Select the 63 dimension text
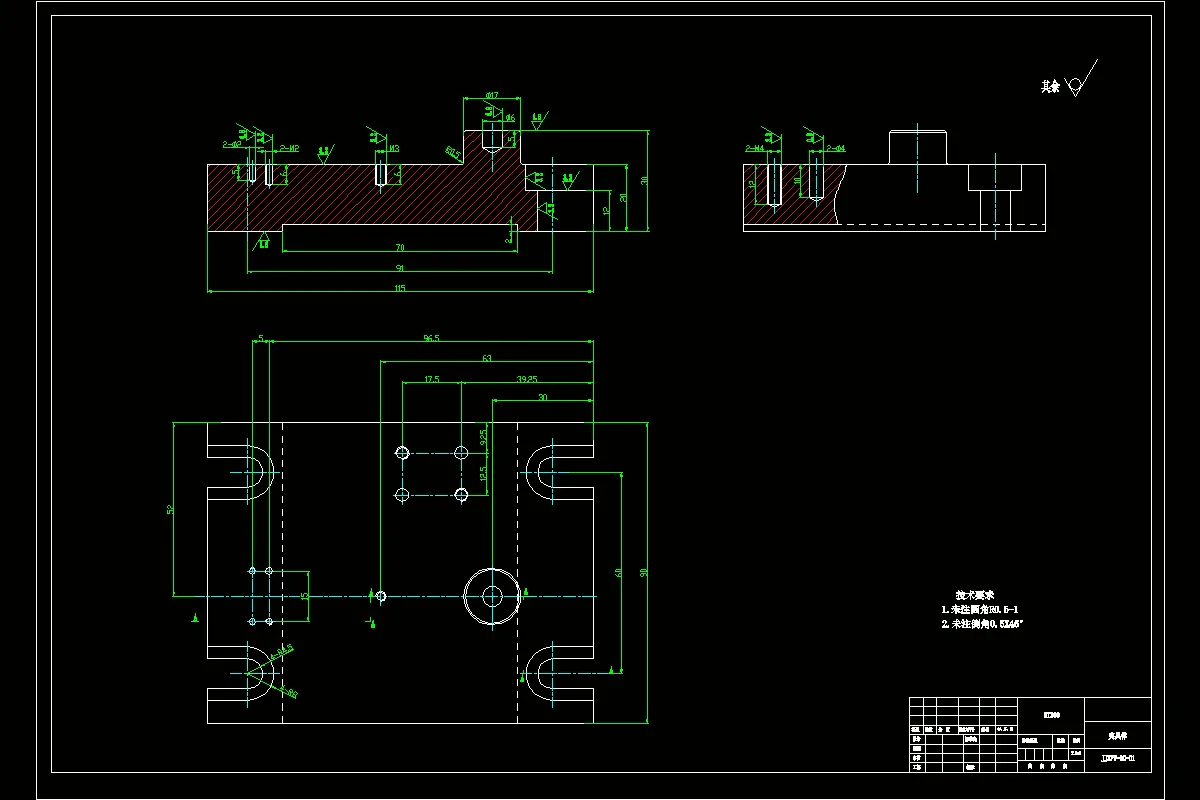This screenshot has height=800, width=1200. click(x=487, y=358)
